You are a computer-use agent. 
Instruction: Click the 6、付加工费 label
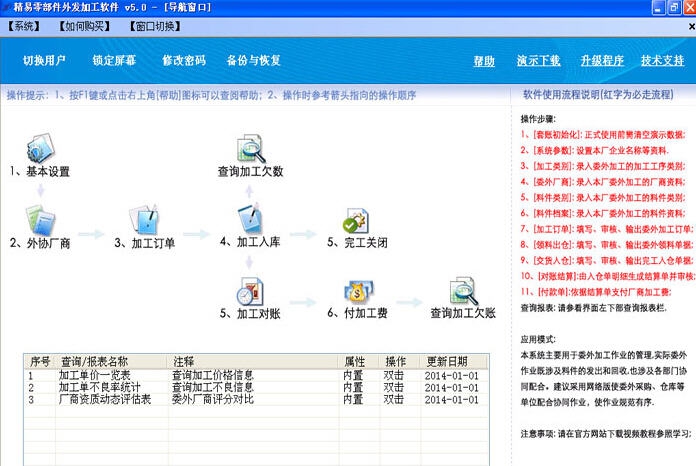pyautogui.click(x=357, y=313)
